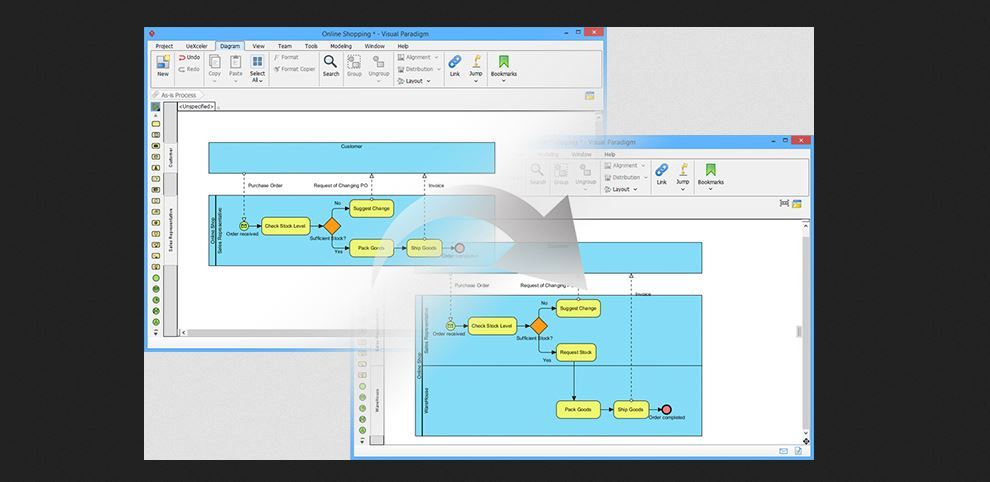Image resolution: width=990 pixels, height=482 pixels.
Task: Click Format Copier tool in the ribbon
Action: pyautogui.click(x=296, y=69)
